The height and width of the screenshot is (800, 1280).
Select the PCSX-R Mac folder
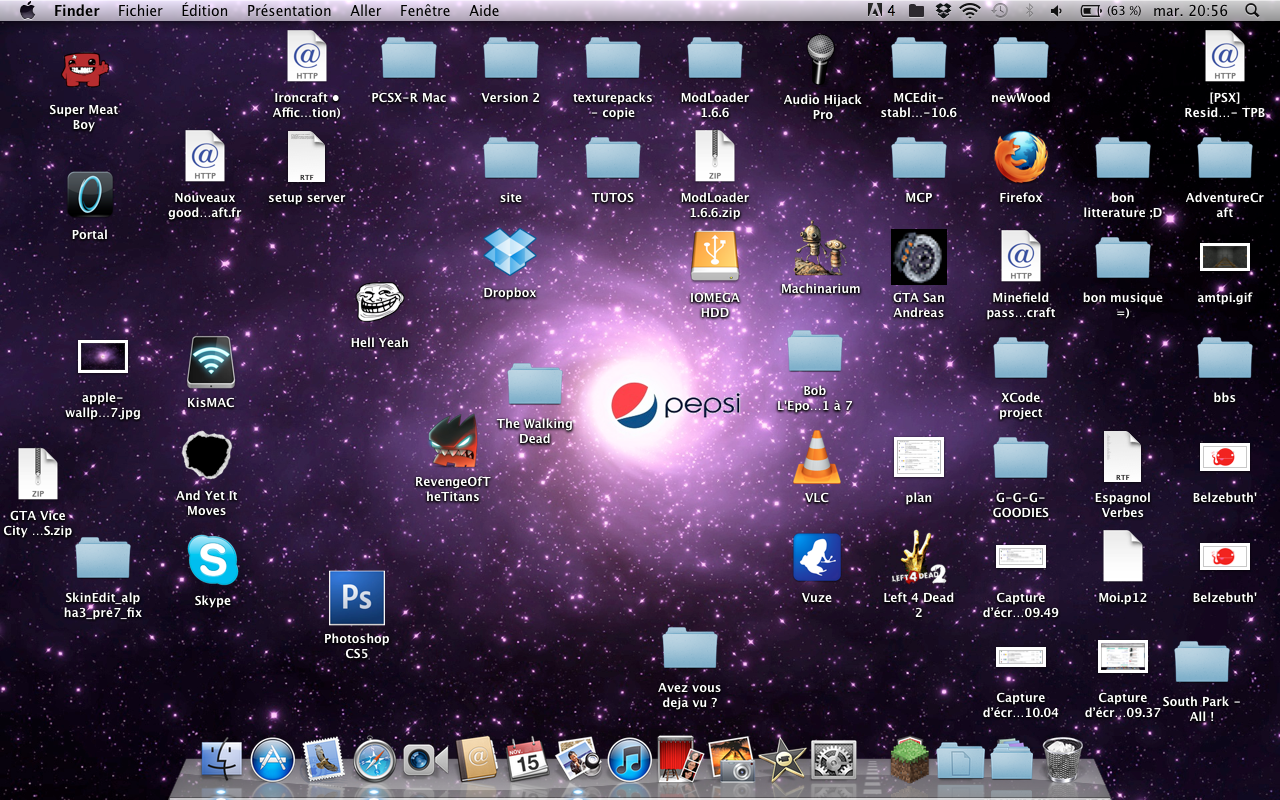click(409, 58)
